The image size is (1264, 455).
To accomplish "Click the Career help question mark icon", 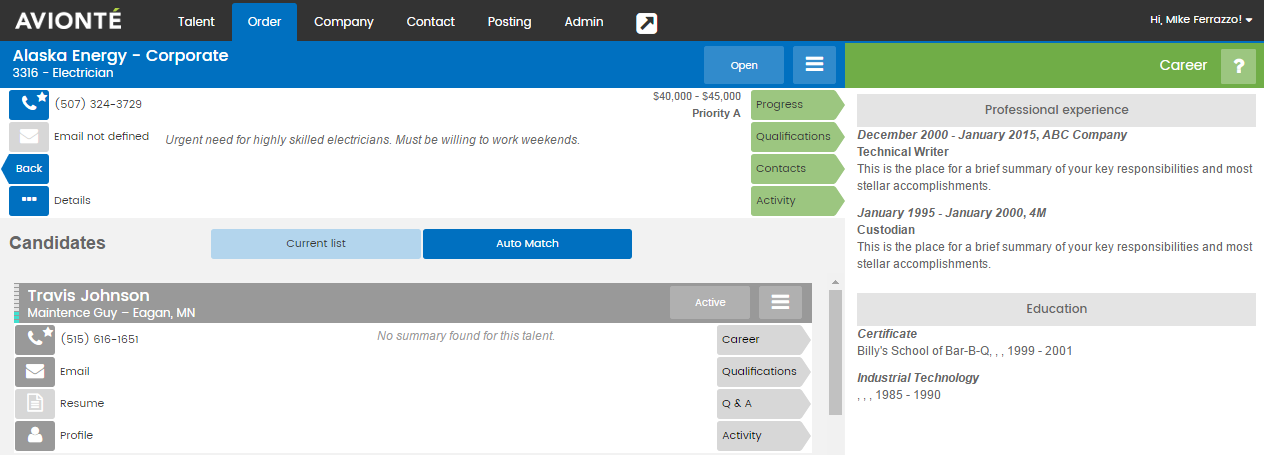I will (x=1238, y=67).
